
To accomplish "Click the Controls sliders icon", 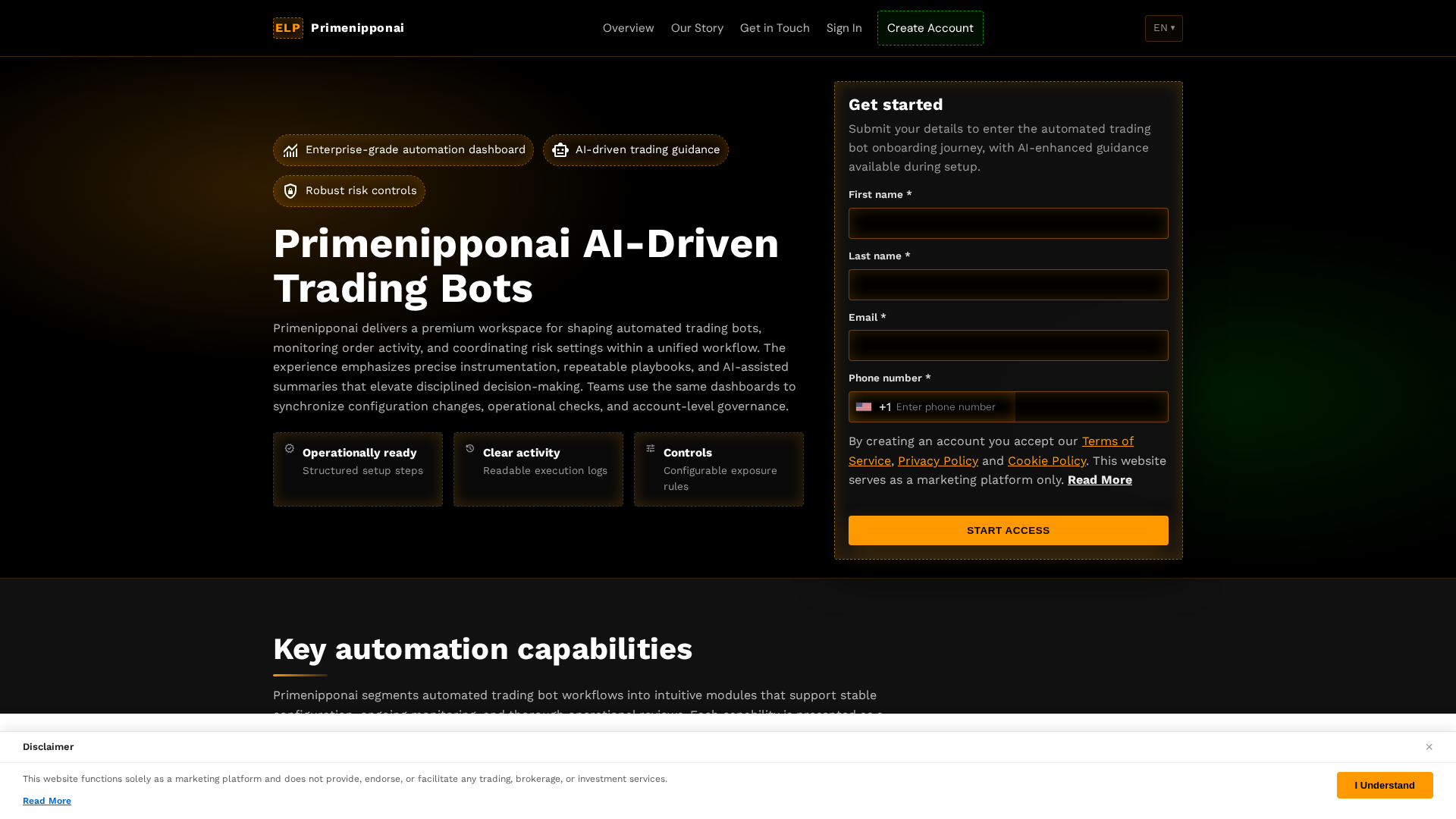I will pos(651,449).
